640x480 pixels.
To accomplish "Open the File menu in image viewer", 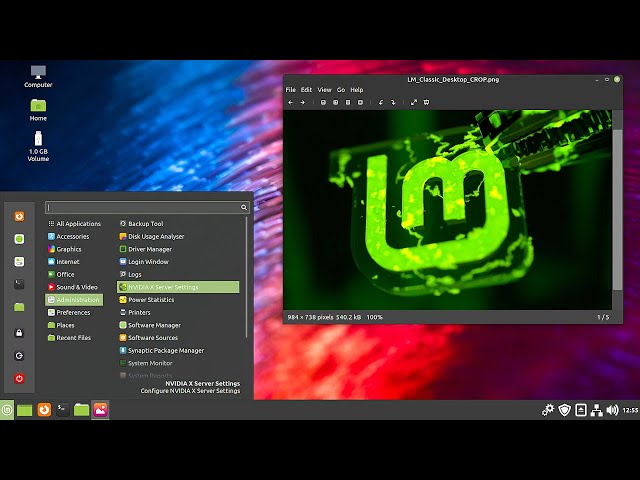I will [291, 90].
